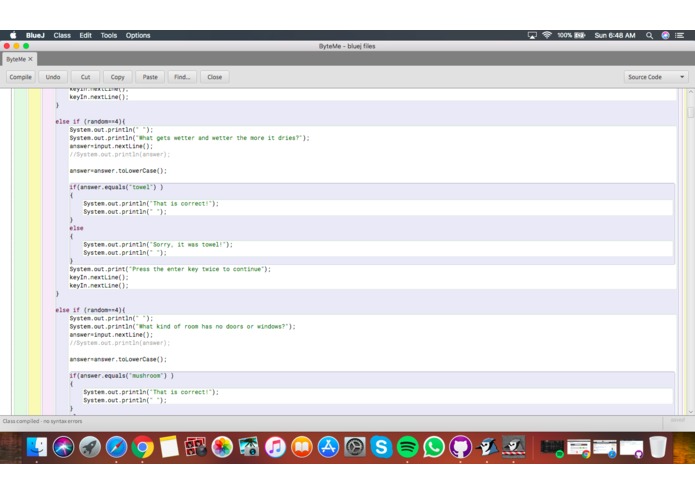Click the Wi-Fi status icon

547,35
